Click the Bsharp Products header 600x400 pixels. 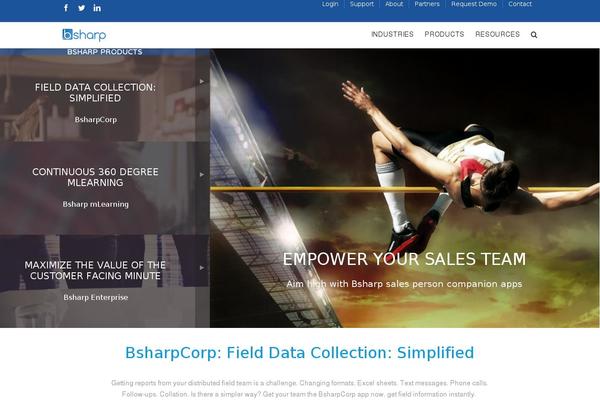tap(104, 52)
